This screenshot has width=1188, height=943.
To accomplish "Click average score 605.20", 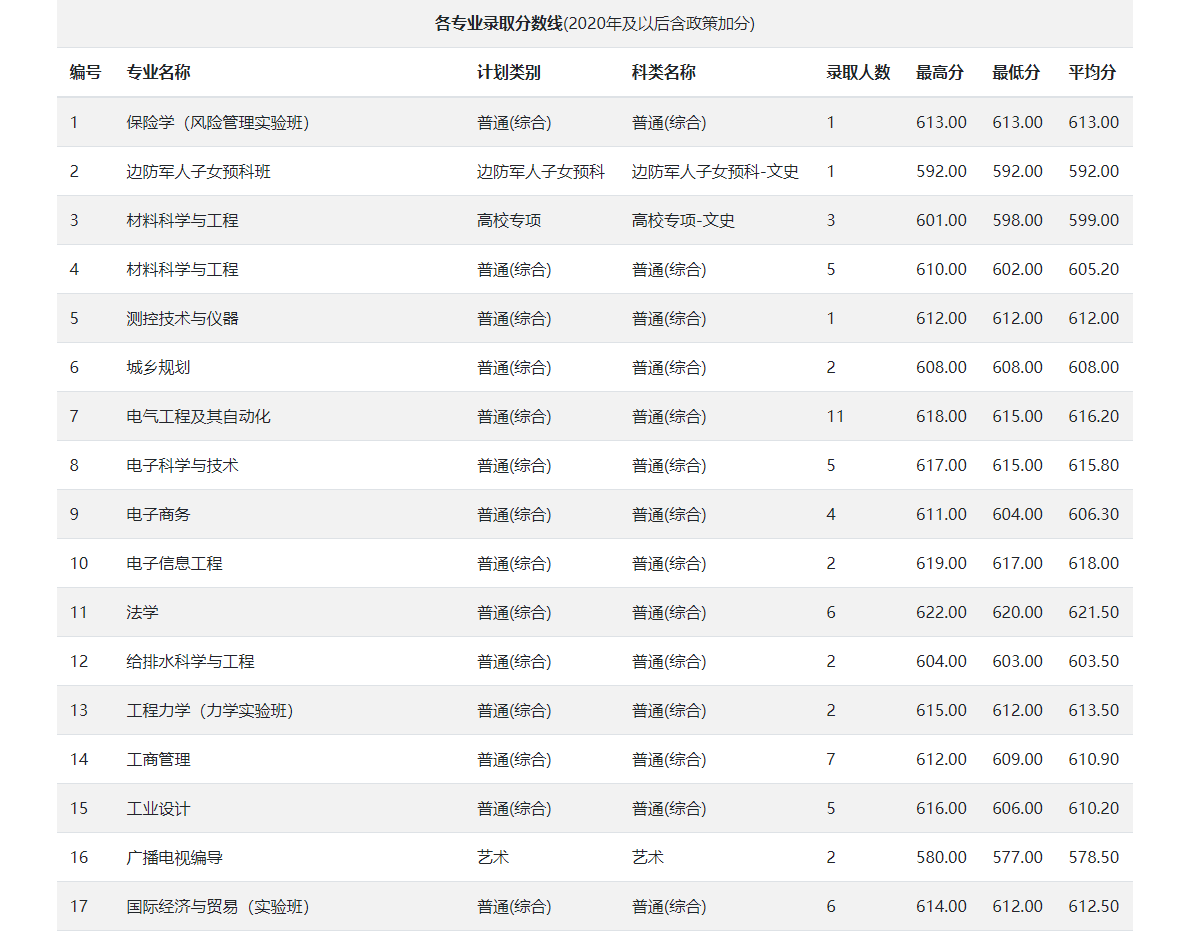I will pyautogui.click(x=1093, y=270).
